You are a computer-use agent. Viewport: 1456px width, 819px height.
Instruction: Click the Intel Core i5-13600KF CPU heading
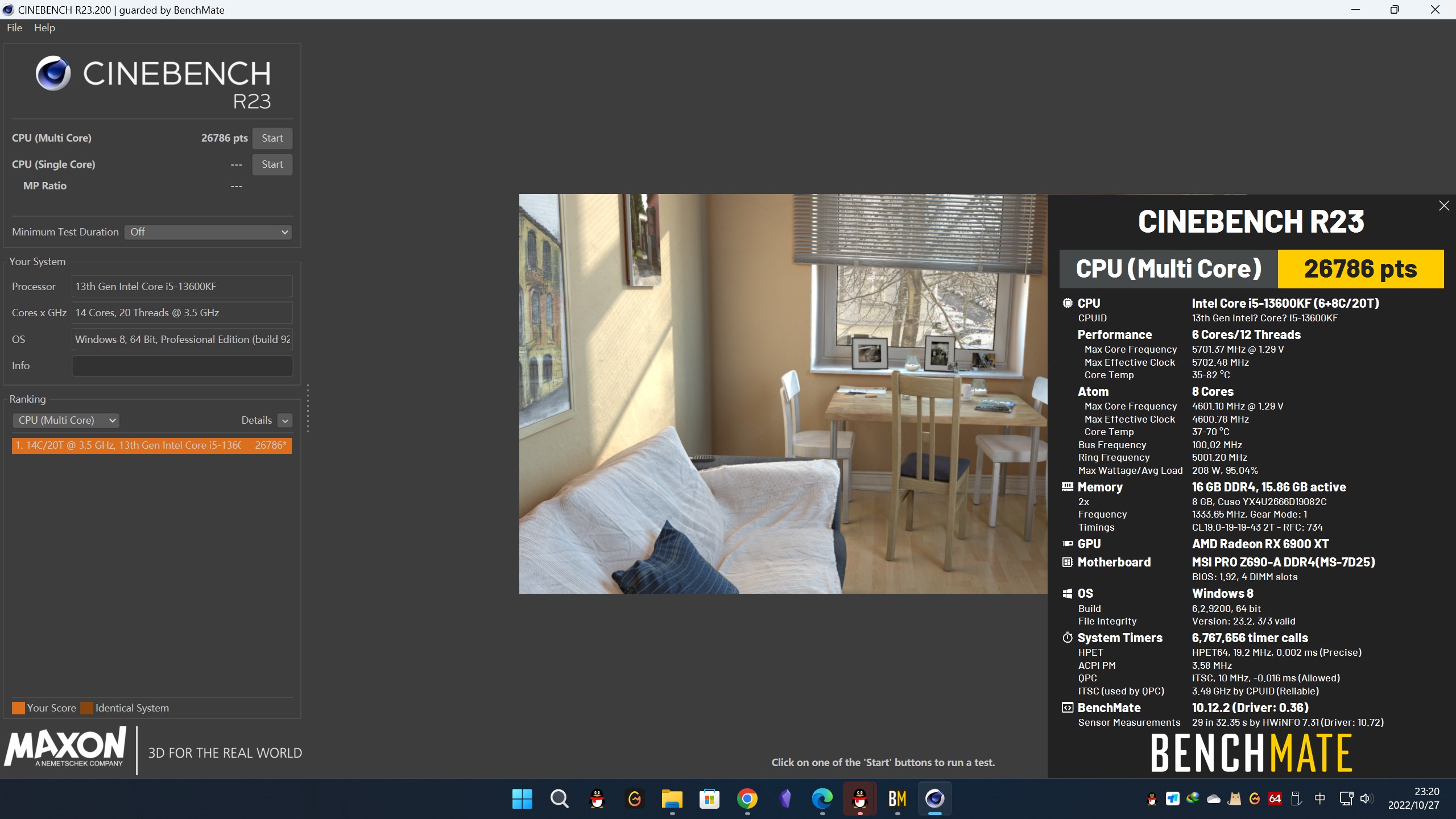(1285, 304)
